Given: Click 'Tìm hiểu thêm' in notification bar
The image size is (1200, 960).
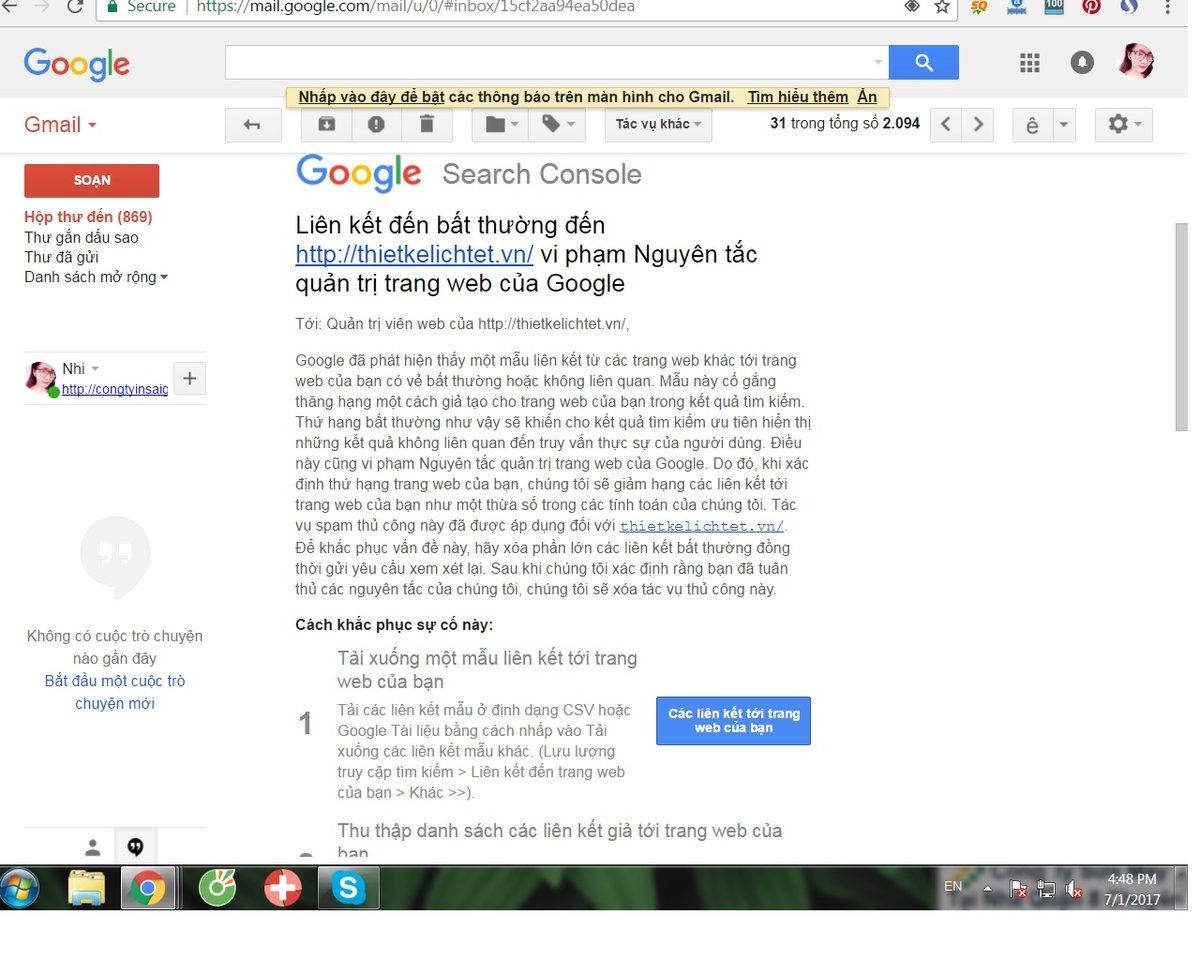Looking at the screenshot, I should (x=798, y=97).
